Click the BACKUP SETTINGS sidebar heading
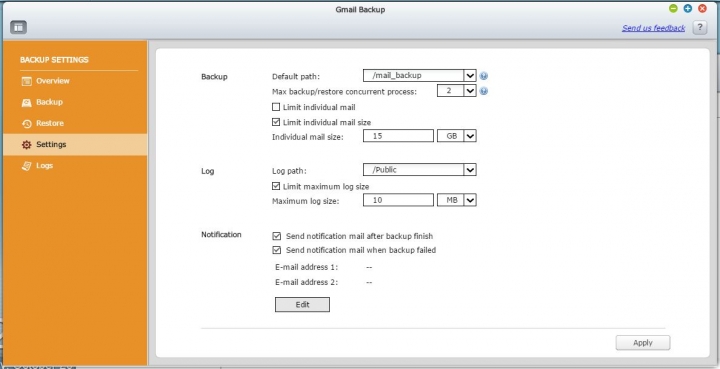Screen dimensions: 720x369 (x=54, y=60)
